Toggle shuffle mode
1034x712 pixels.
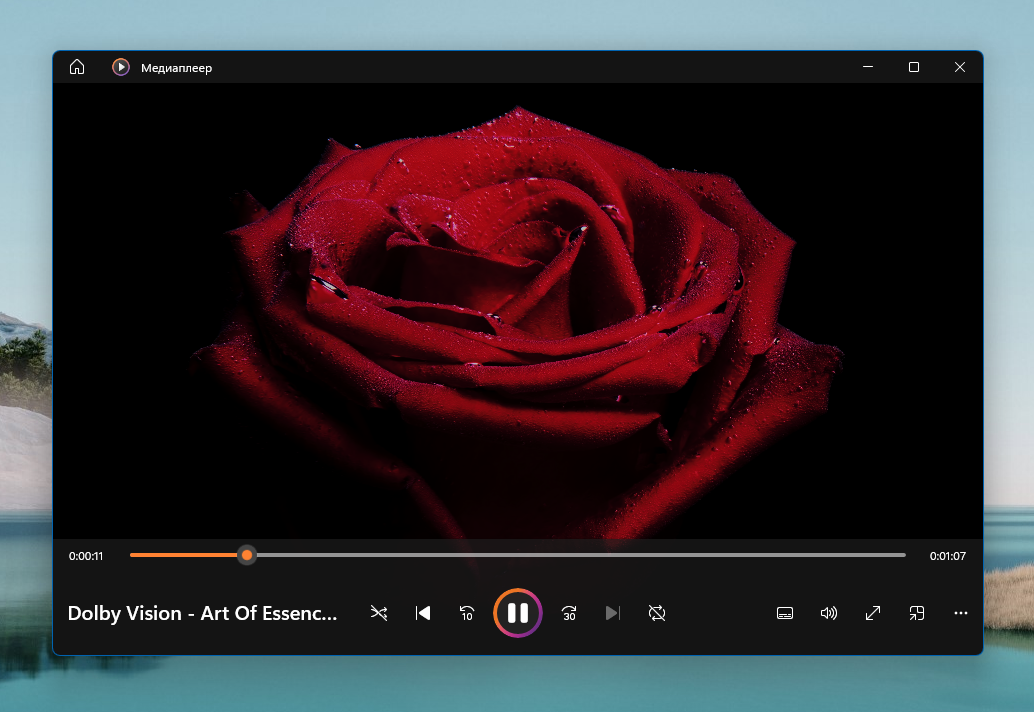click(x=379, y=613)
